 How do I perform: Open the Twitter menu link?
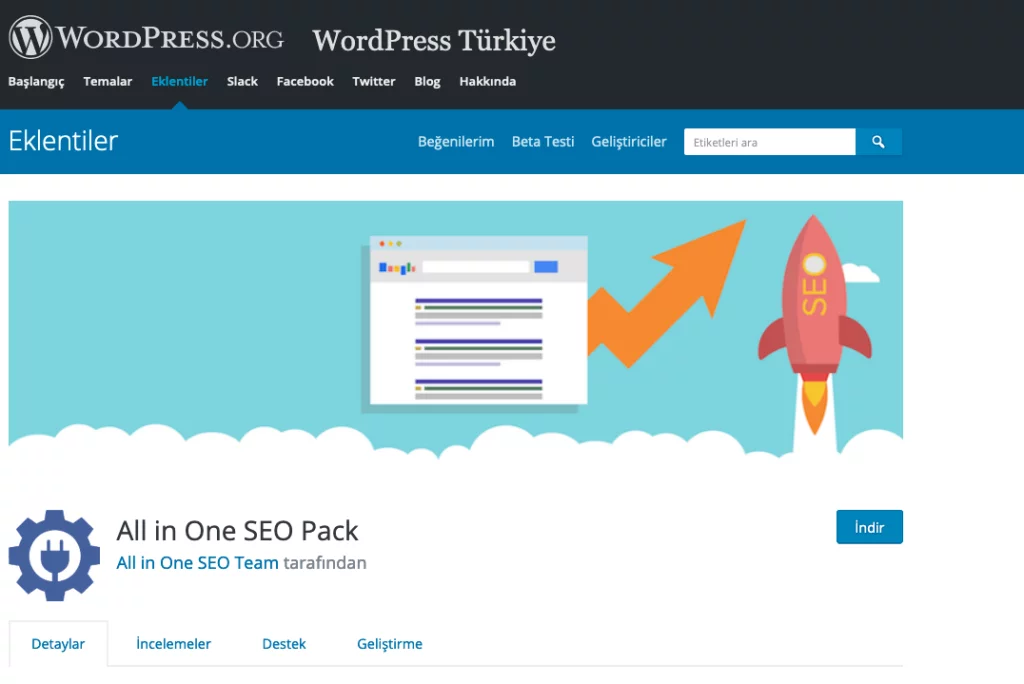click(x=374, y=82)
